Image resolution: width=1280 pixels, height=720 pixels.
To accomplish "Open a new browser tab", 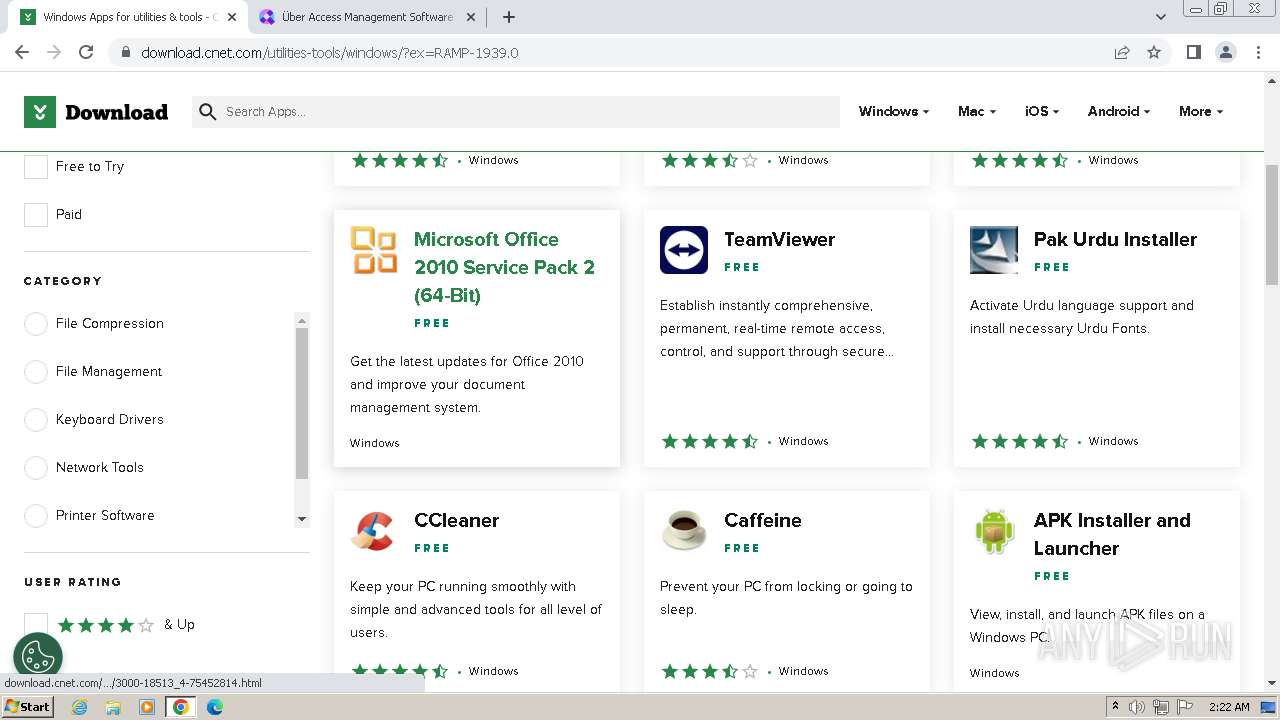I will pyautogui.click(x=509, y=17).
